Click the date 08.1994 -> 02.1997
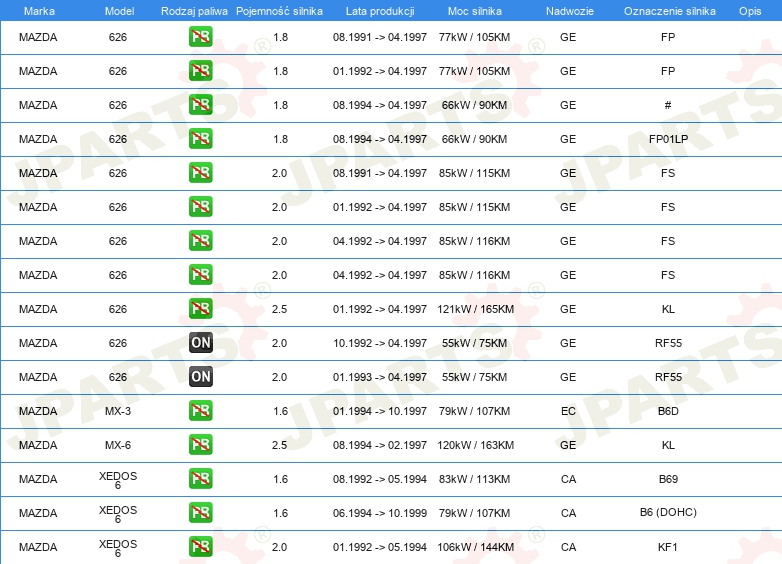Screen dimensions: 782x564 [x=380, y=445]
